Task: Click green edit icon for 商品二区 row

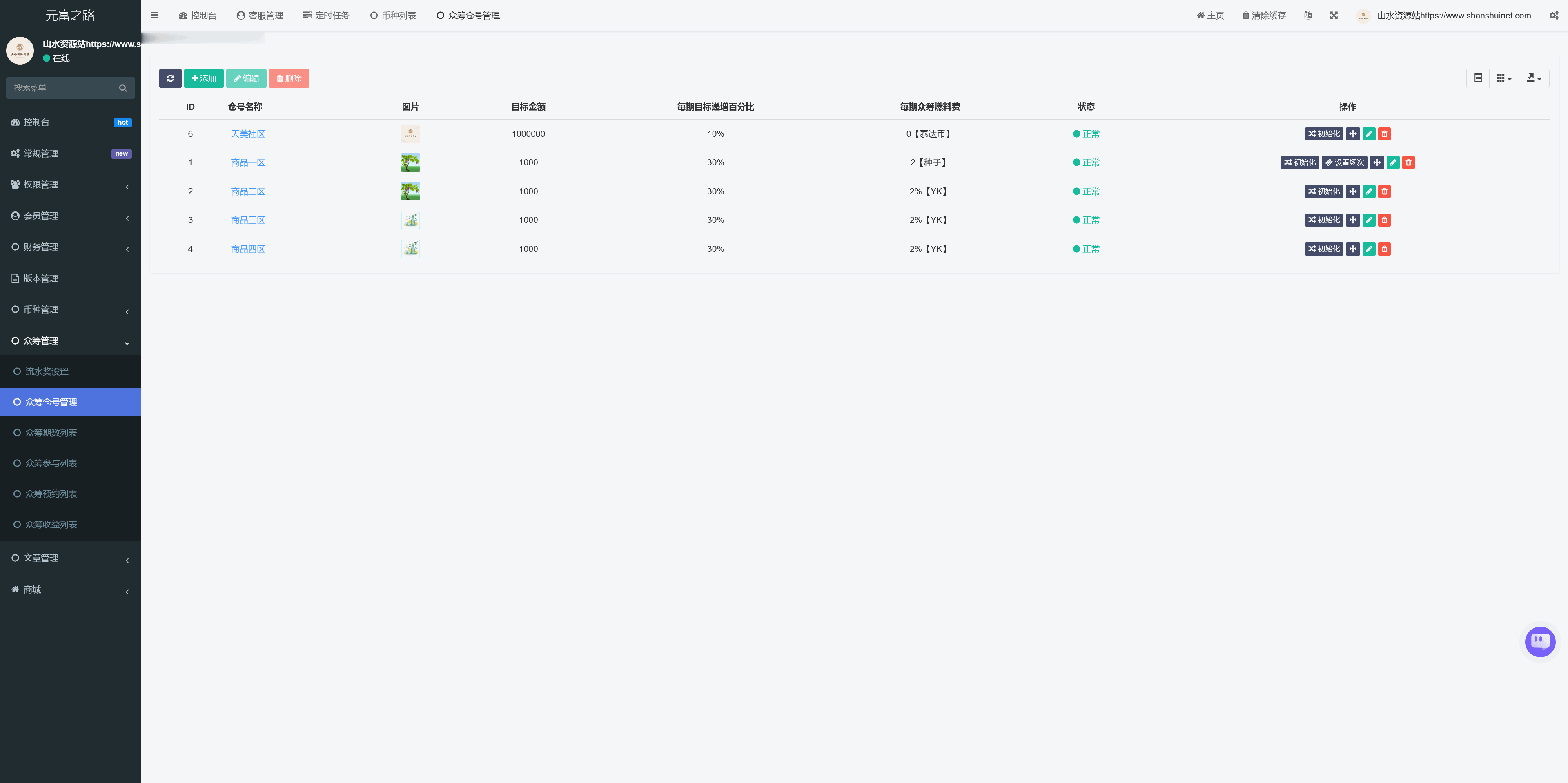Action: coord(1369,191)
